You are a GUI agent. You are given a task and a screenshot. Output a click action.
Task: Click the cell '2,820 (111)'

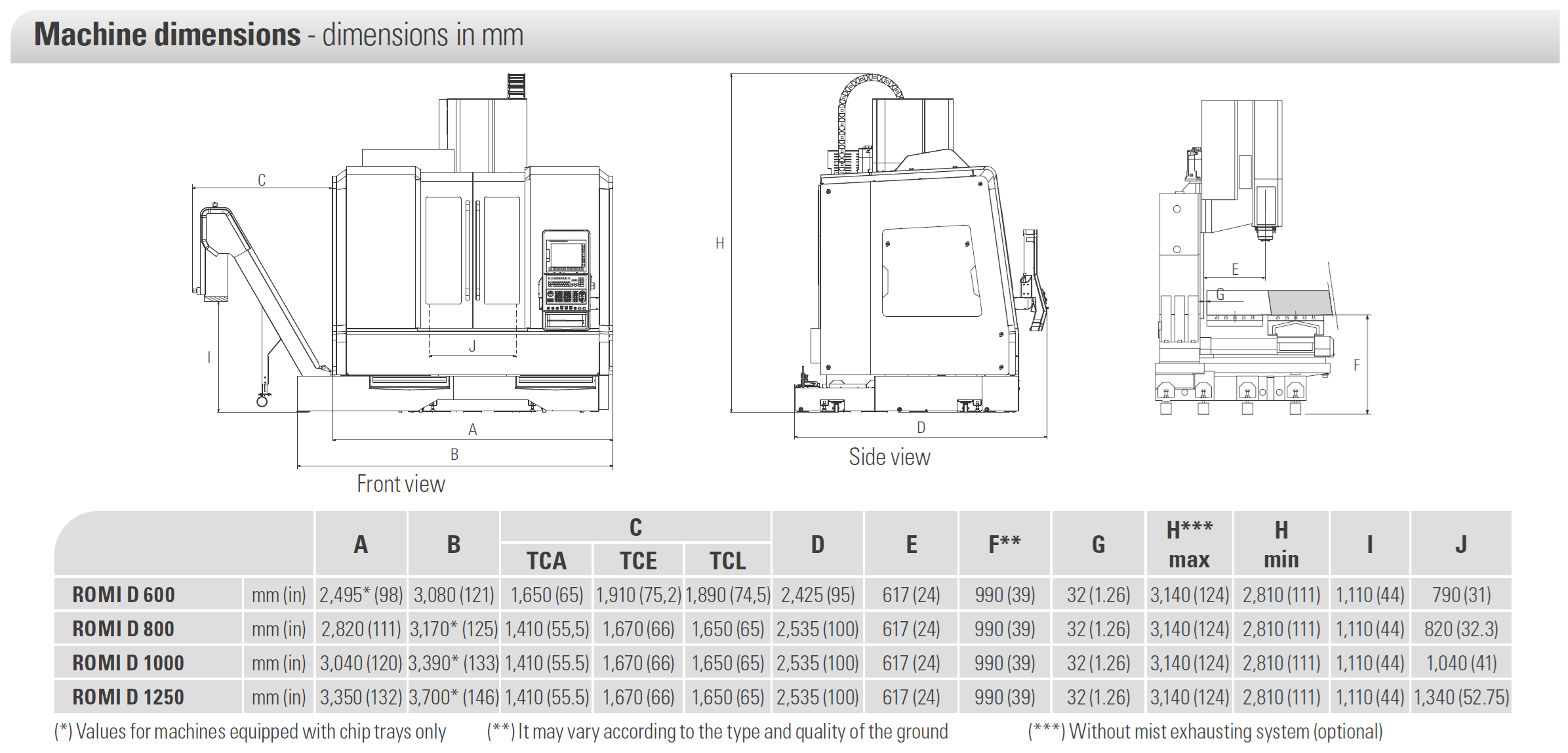point(361,629)
